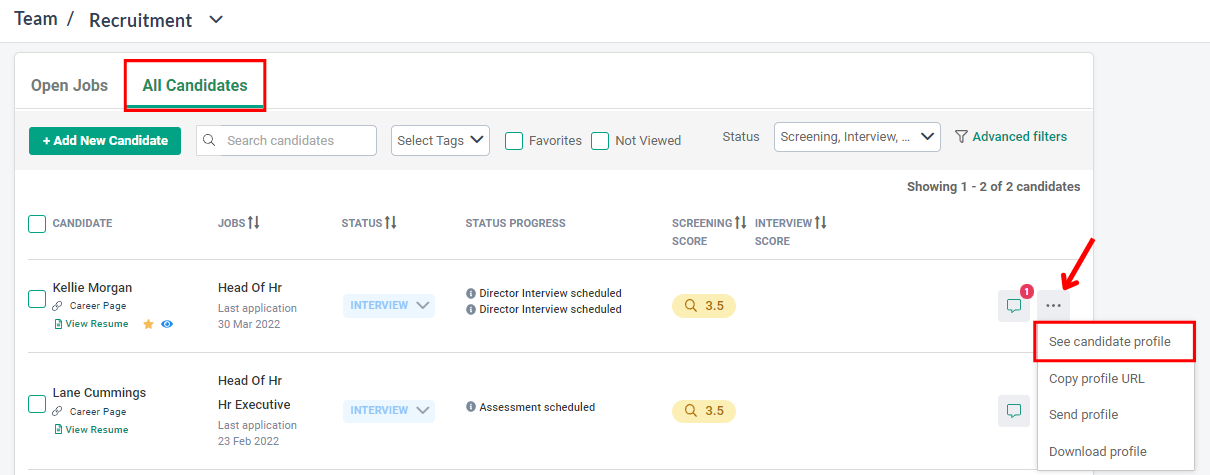Enable the Favorites filter checkbox
Viewport: 1210px width, 475px height.
click(x=514, y=141)
